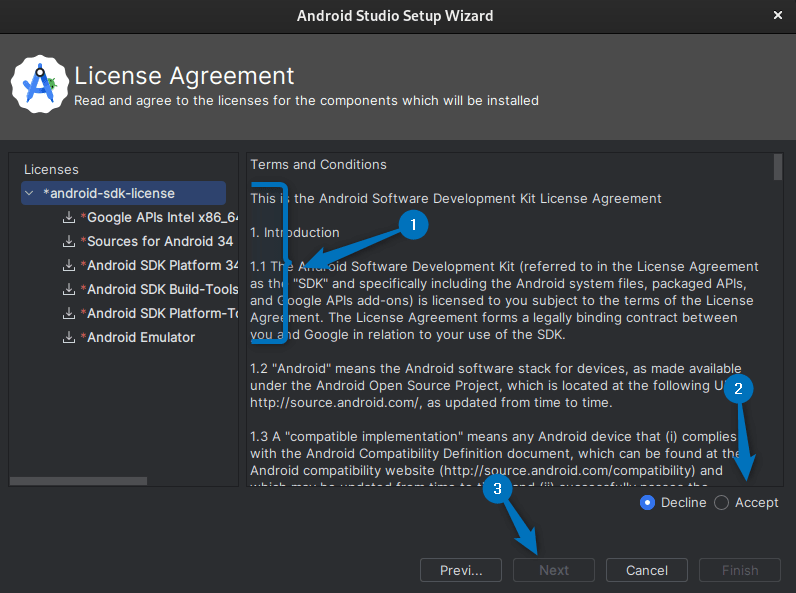Click the Licenses panel horizontal scrollbar
796x593 pixels.
pos(79,481)
